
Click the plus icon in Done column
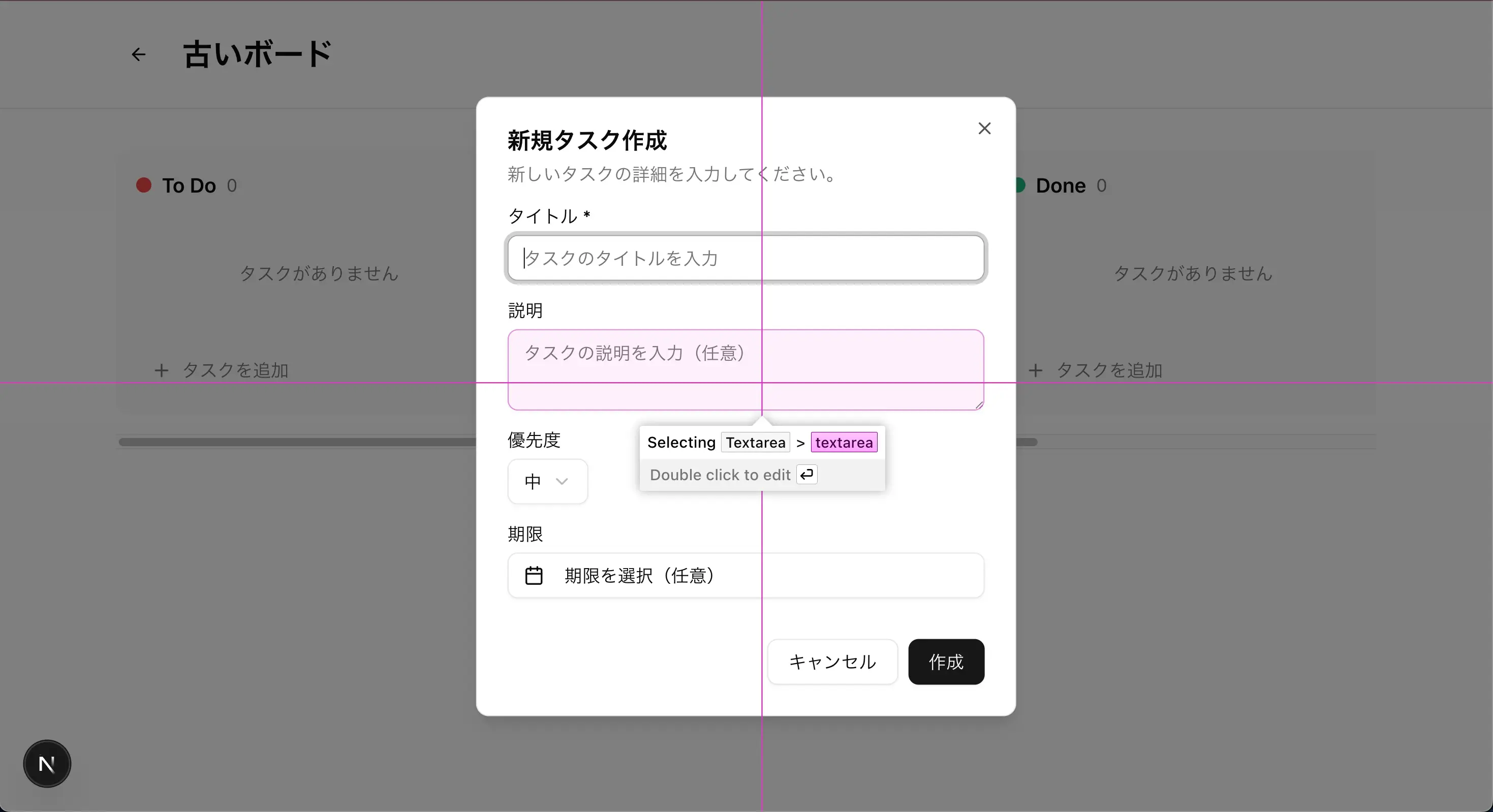tap(1035, 370)
